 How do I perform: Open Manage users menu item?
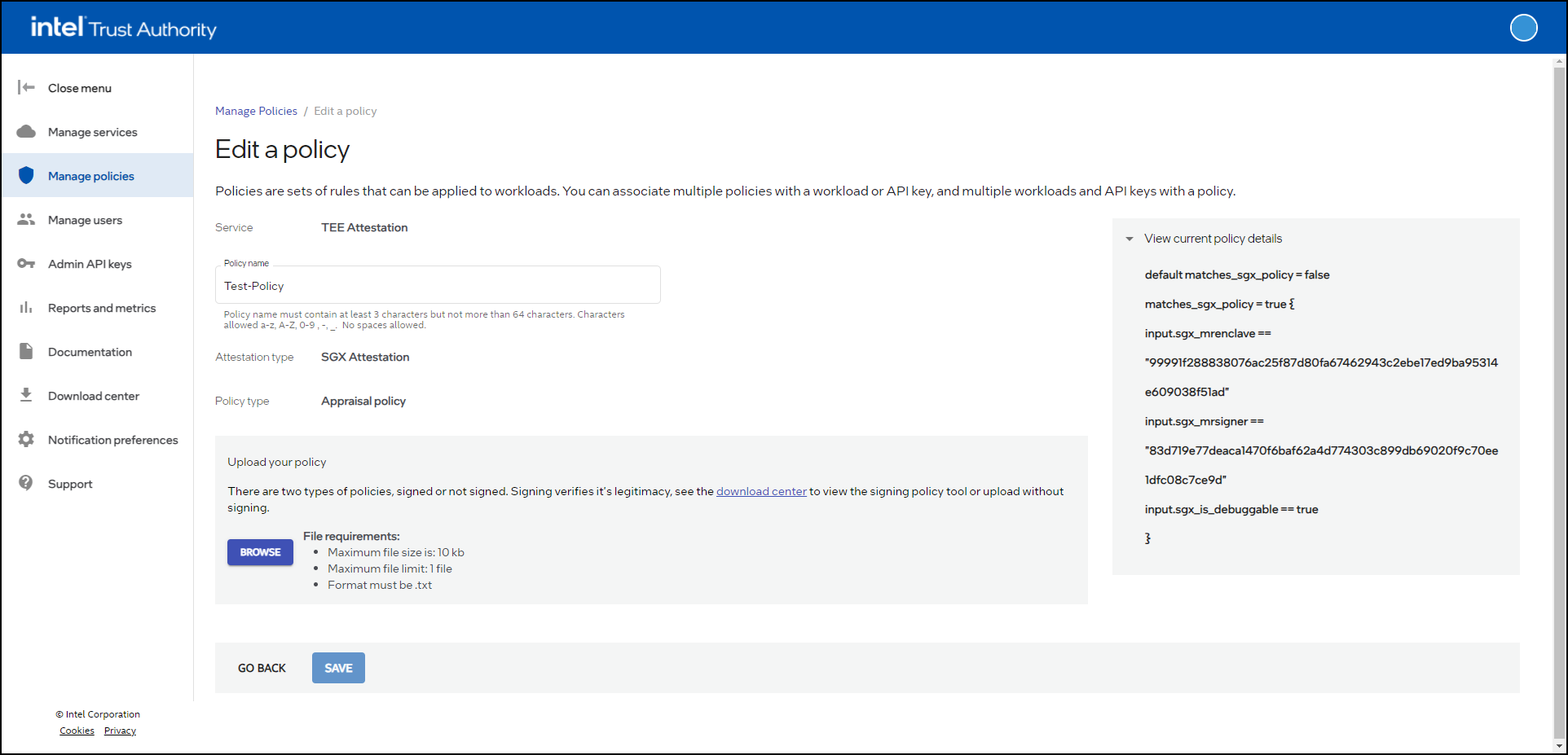pos(98,220)
